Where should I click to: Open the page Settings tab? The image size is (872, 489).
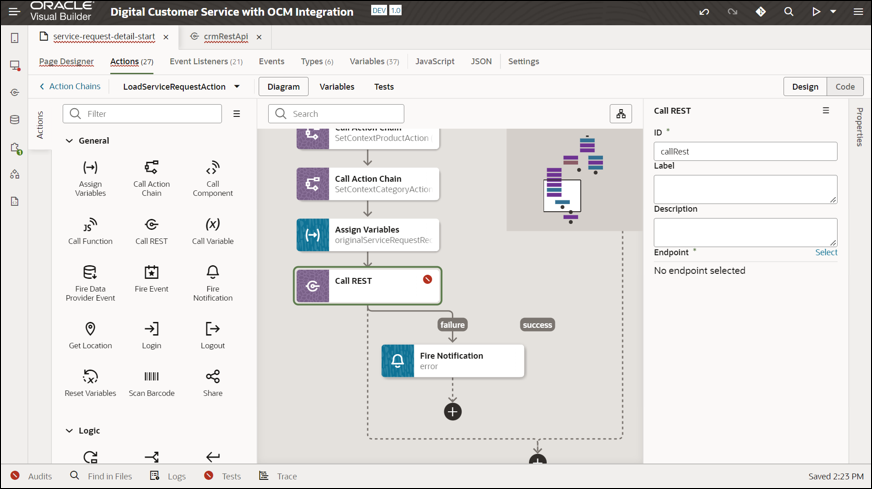pyautogui.click(x=523, y=61)
